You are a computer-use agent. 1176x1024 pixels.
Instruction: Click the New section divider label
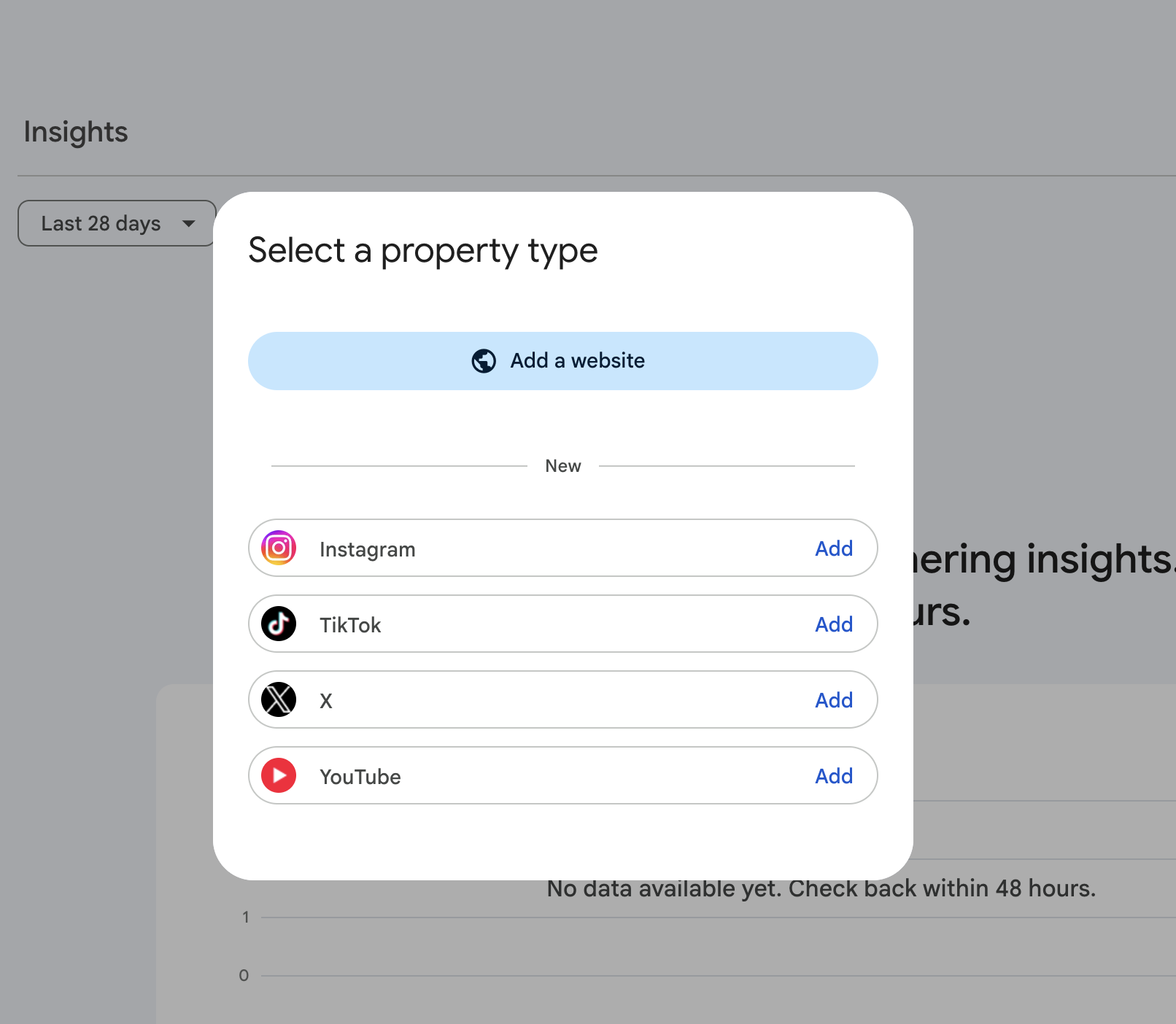(563, 466)
